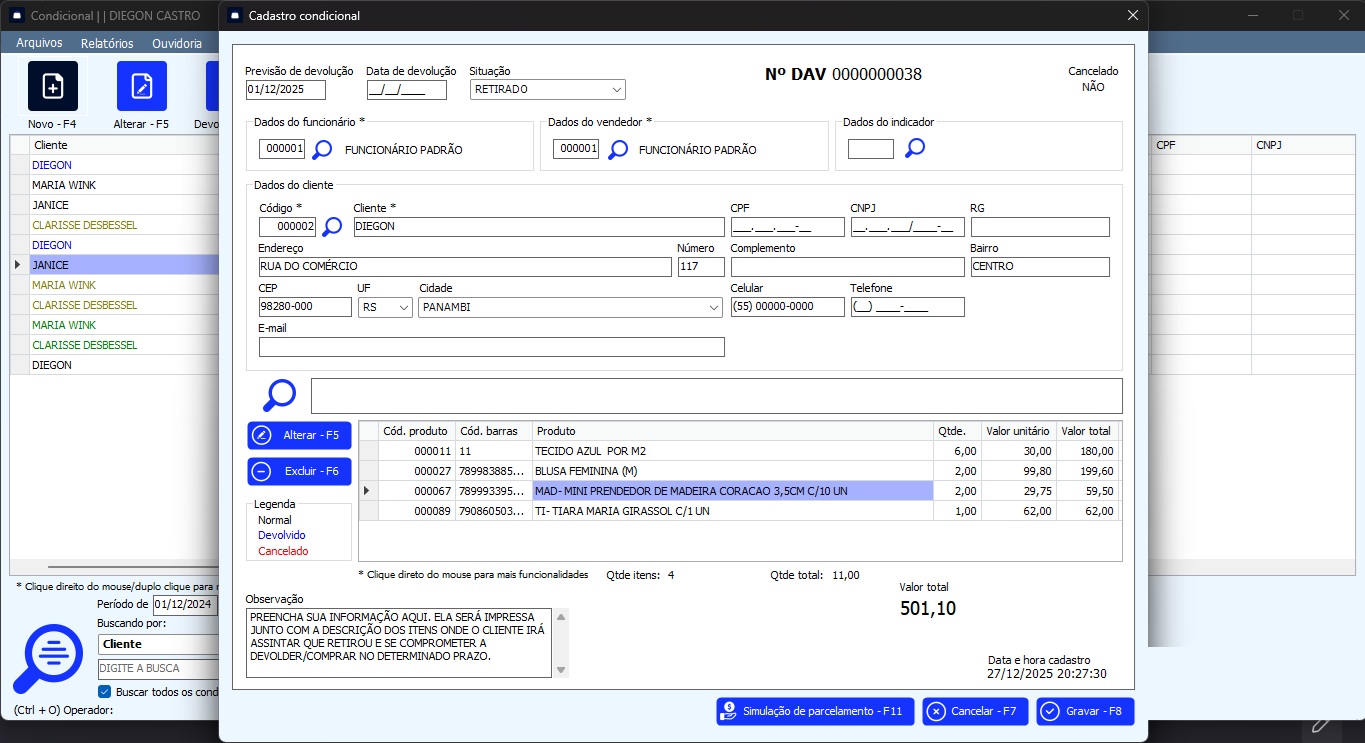Open seller search magnifier in Dados do vendedor
The image size is (1365, 743).
coord(618,150)
